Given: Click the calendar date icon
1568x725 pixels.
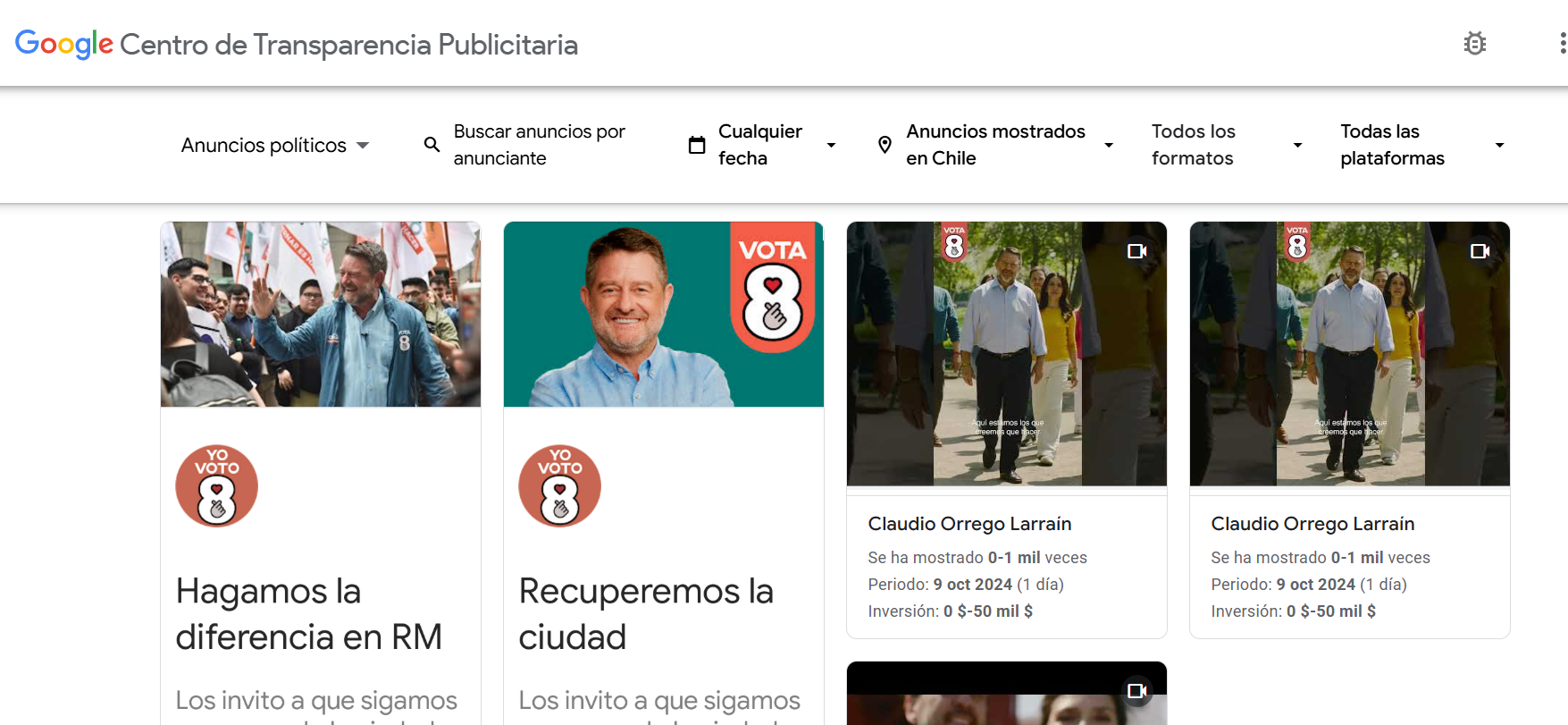Looking at the screenshot, I should coord(697,145).
